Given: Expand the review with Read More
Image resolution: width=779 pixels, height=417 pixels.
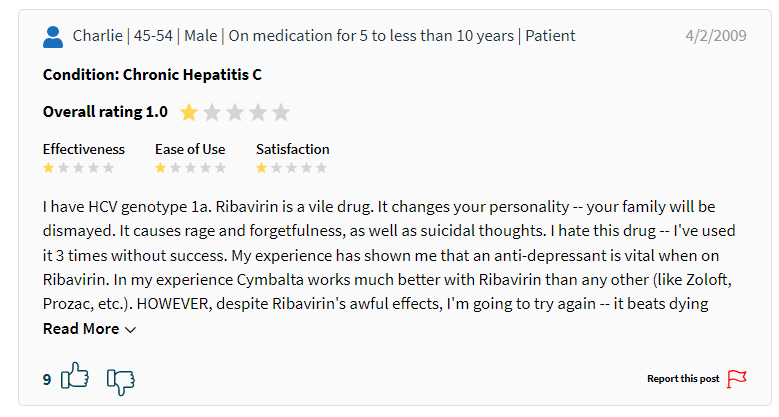Looking at the screenshot, I should pos(89,329).
